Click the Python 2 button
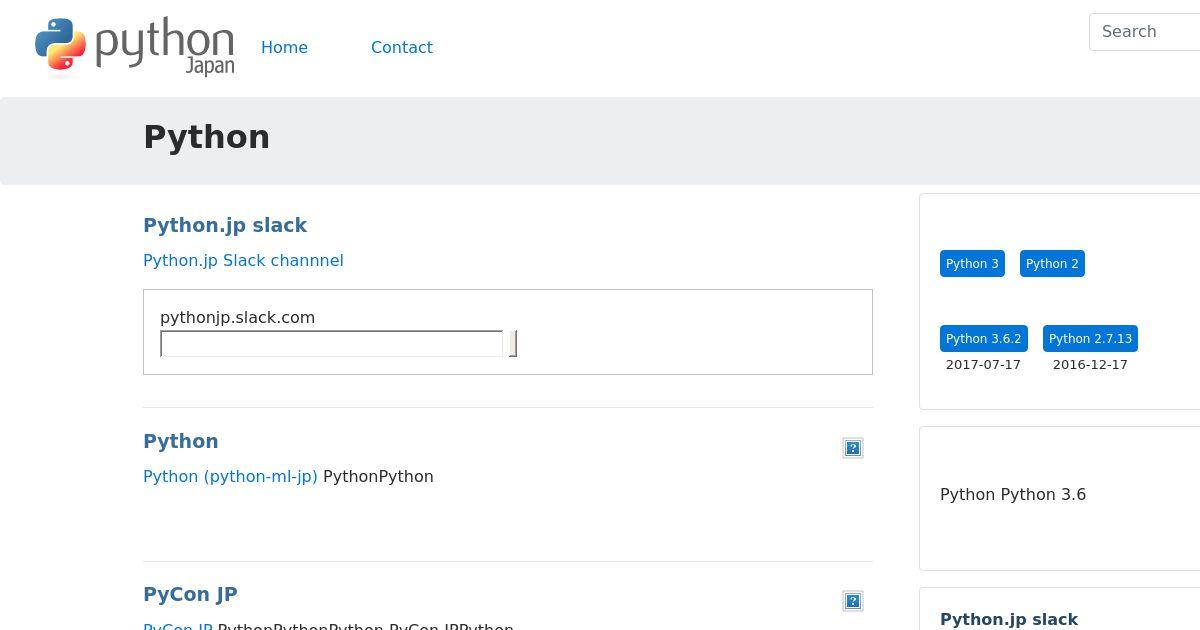 [1052, 264]
